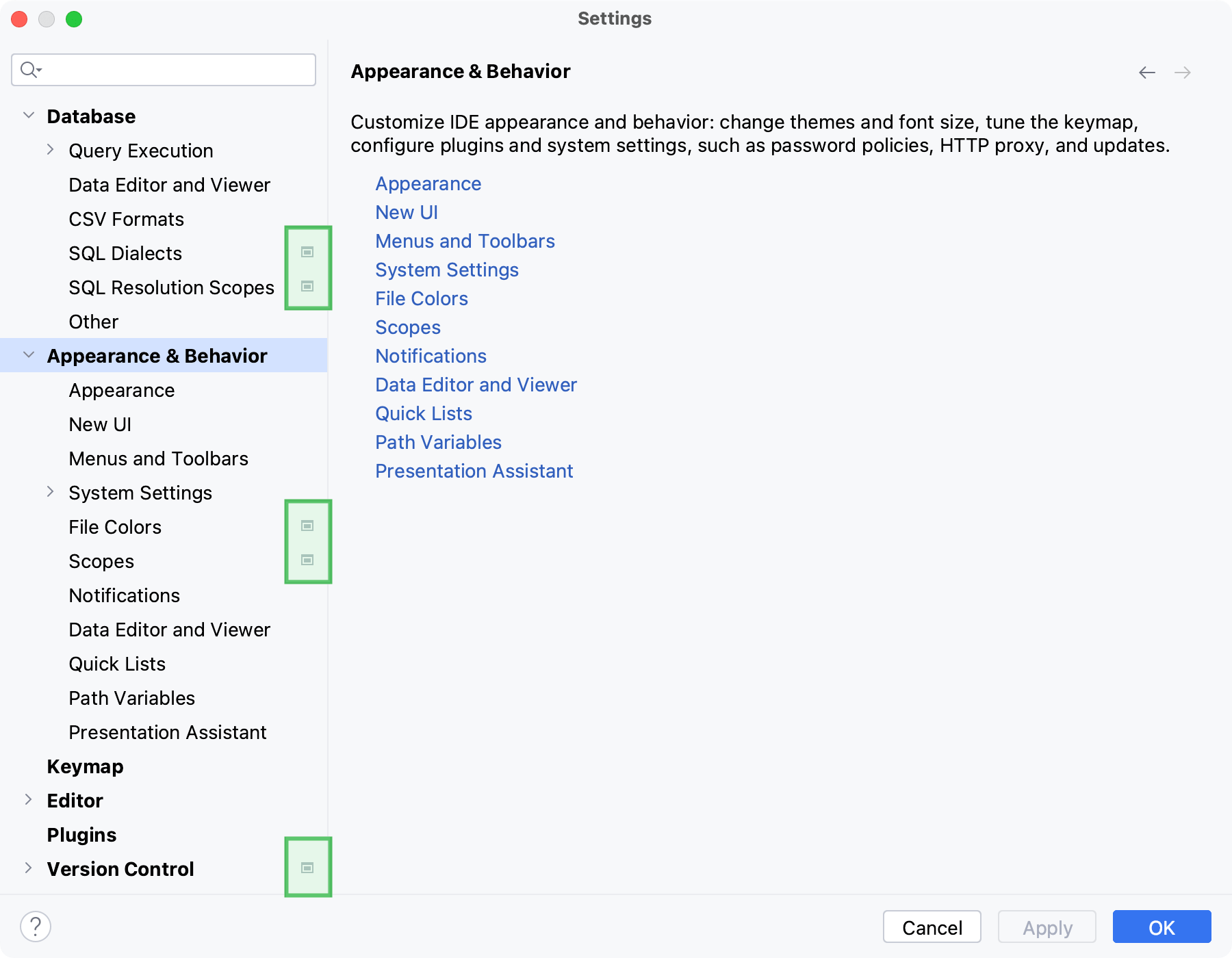Click the project-level icon beside SQL Dialects
Viewport: 1232px width, 958px height.
(x=308, y=252)
